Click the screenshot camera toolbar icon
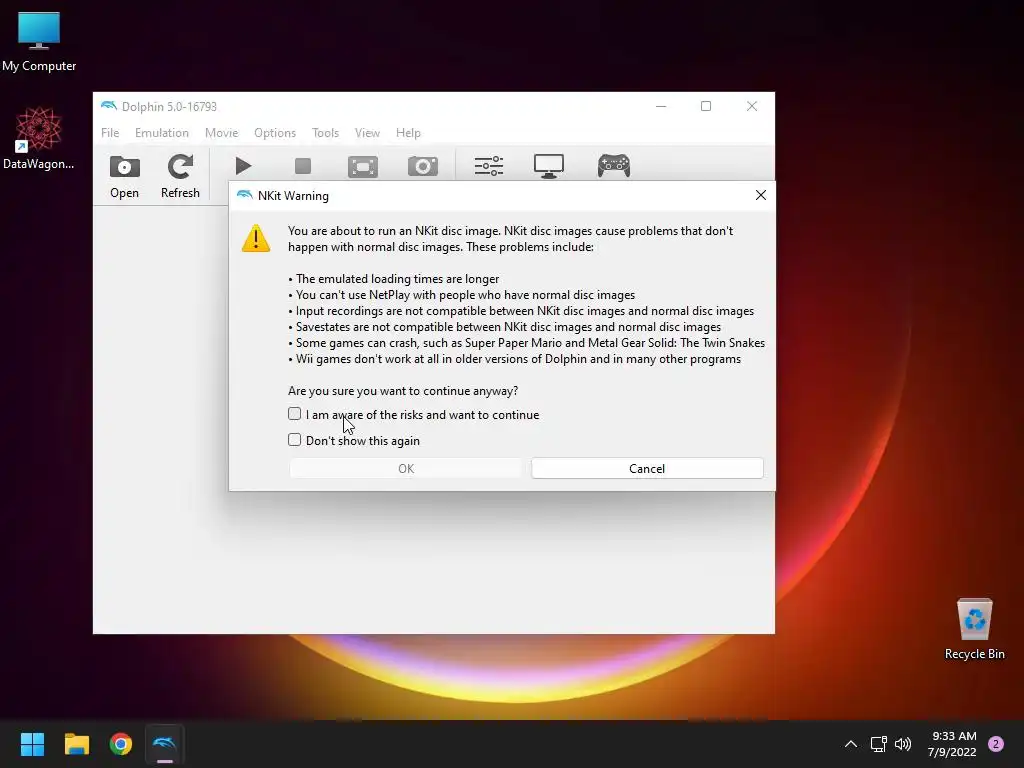This screenshot has width=1024, height=768. pyautogui.click(x=423, y=167)
